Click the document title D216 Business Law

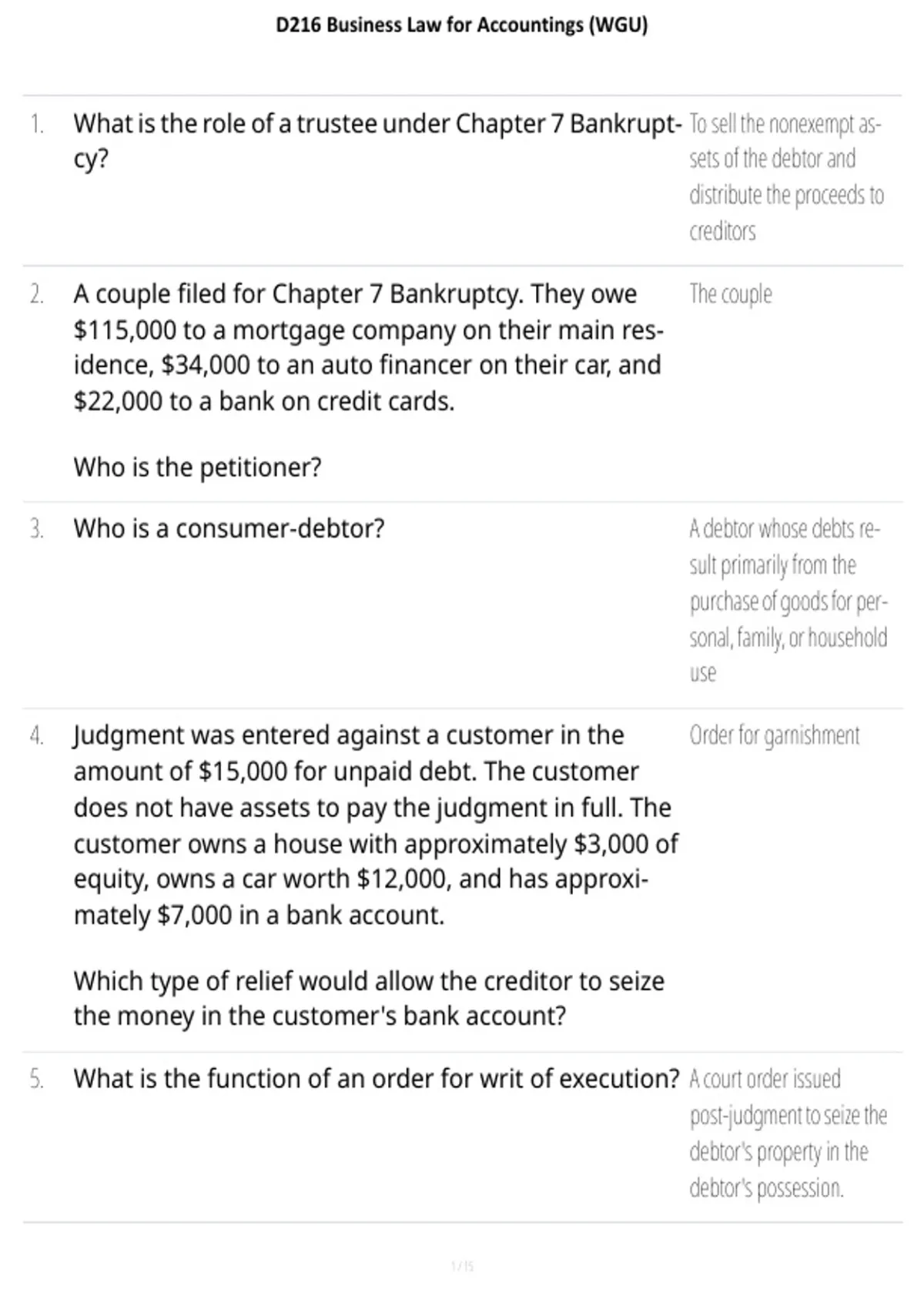coord(461,25)
